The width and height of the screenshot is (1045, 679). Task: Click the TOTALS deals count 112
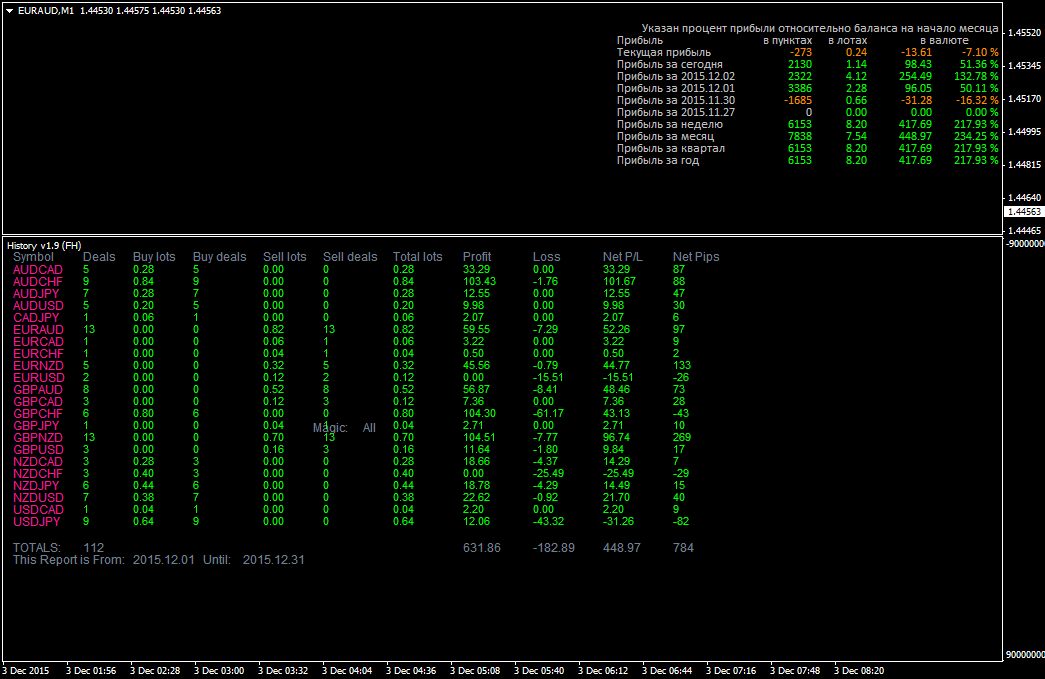[x=93, y=548]
